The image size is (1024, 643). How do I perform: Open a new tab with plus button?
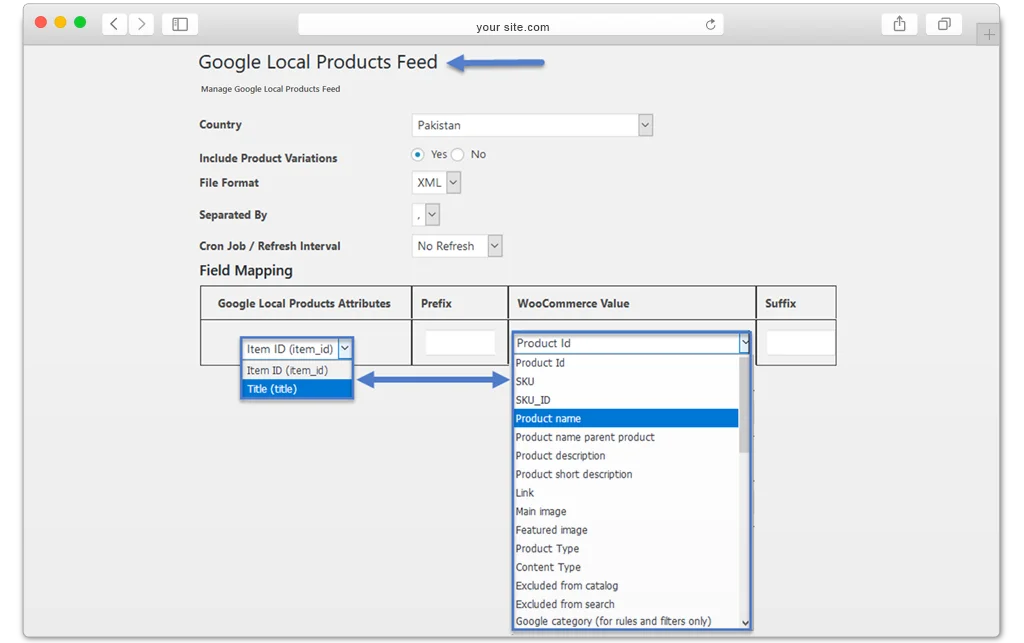click(x=989, y=34)
